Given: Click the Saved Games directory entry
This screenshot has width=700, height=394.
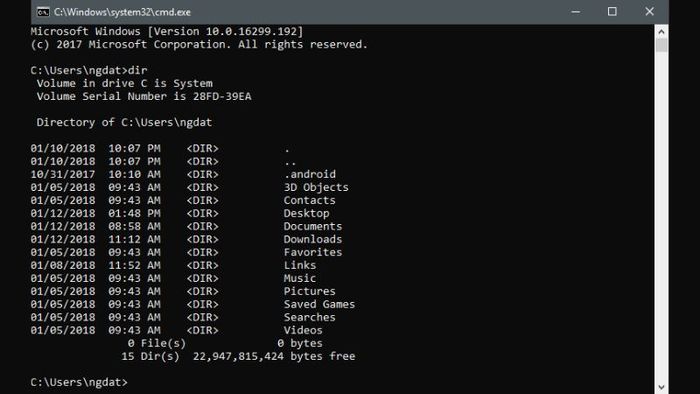Looking at the screenshot, I should 192,304.
